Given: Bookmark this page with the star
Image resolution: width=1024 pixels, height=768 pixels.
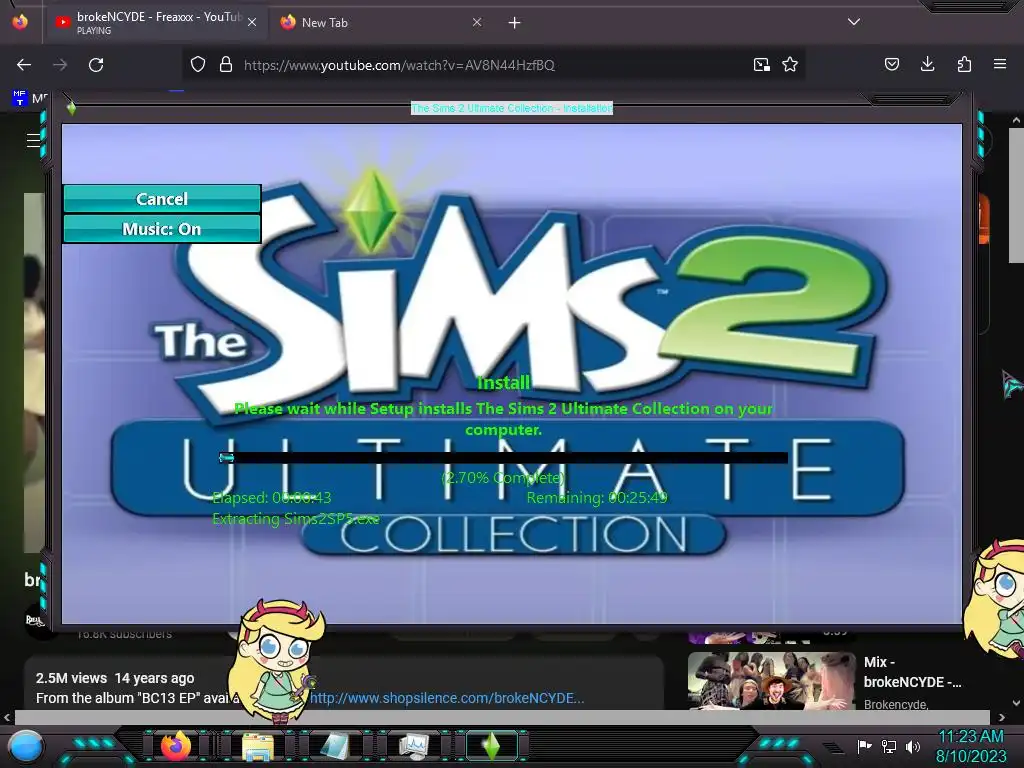Looking at the screenshot, I should click(790, 65).
